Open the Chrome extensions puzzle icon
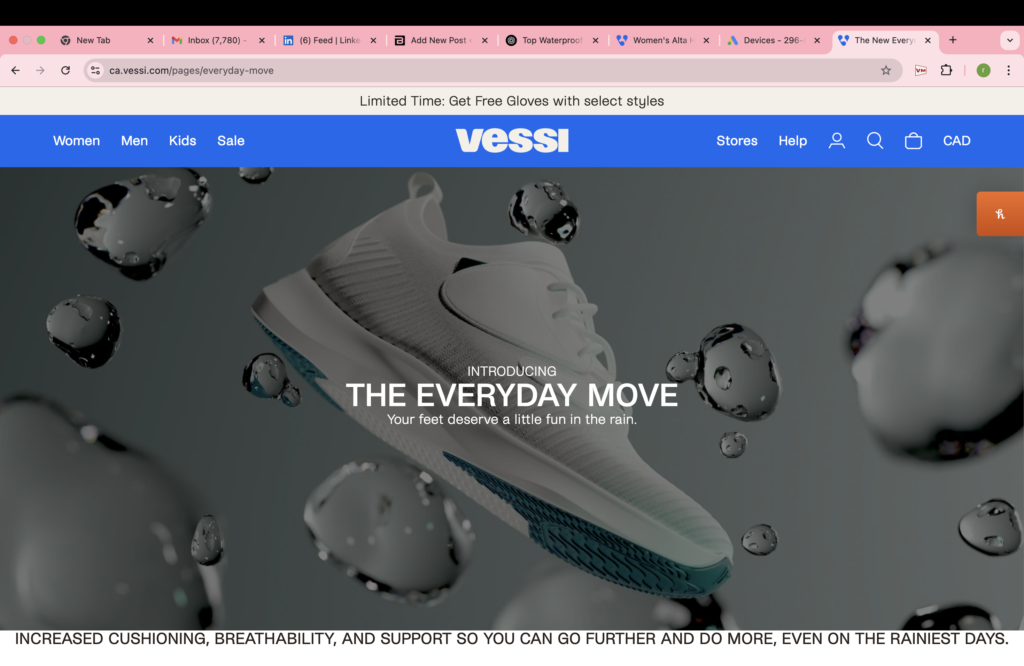 tap(946, 71)
